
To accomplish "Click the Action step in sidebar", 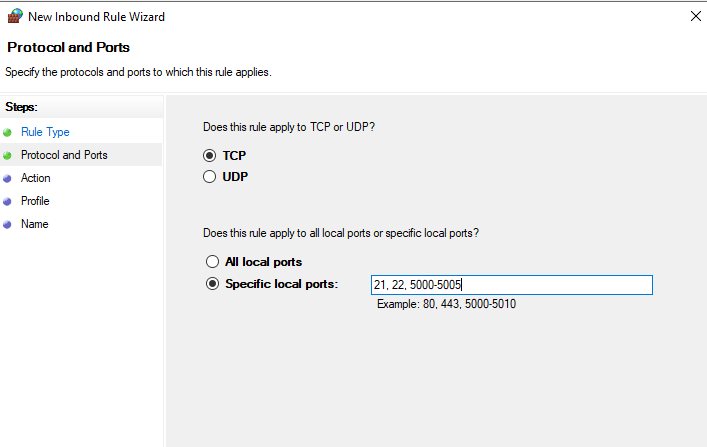I will [x=36, y=178].
